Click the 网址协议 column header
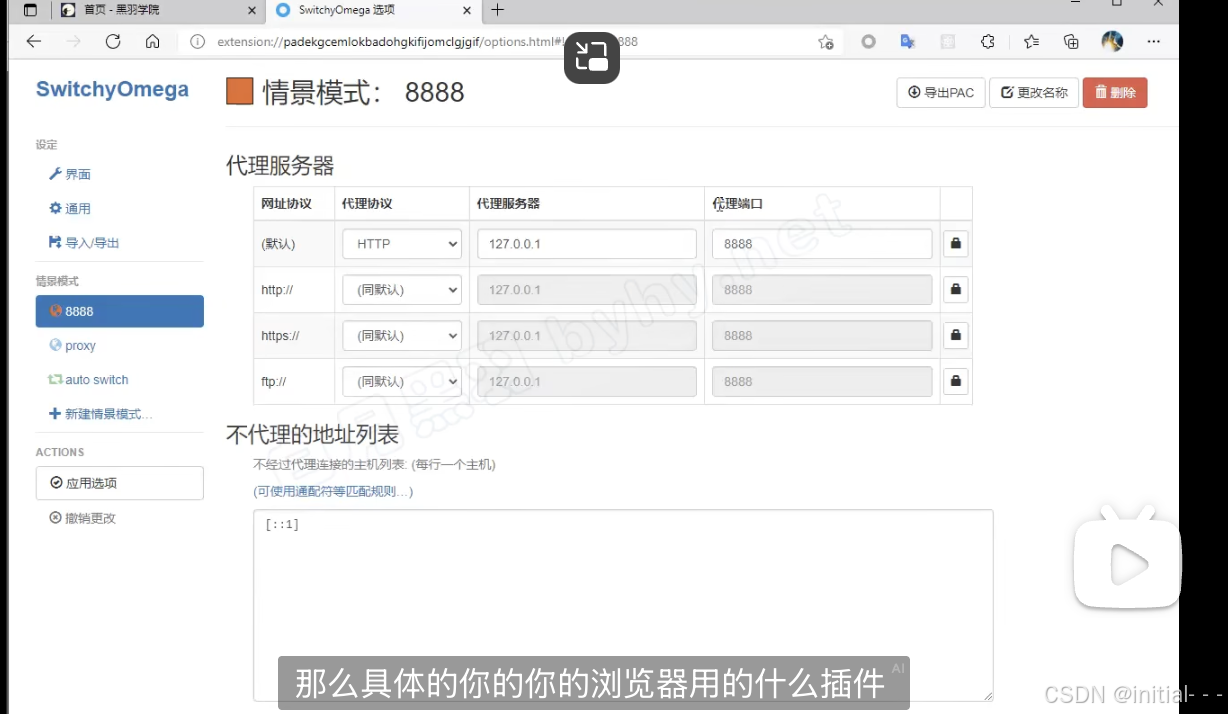 point(286,203)
